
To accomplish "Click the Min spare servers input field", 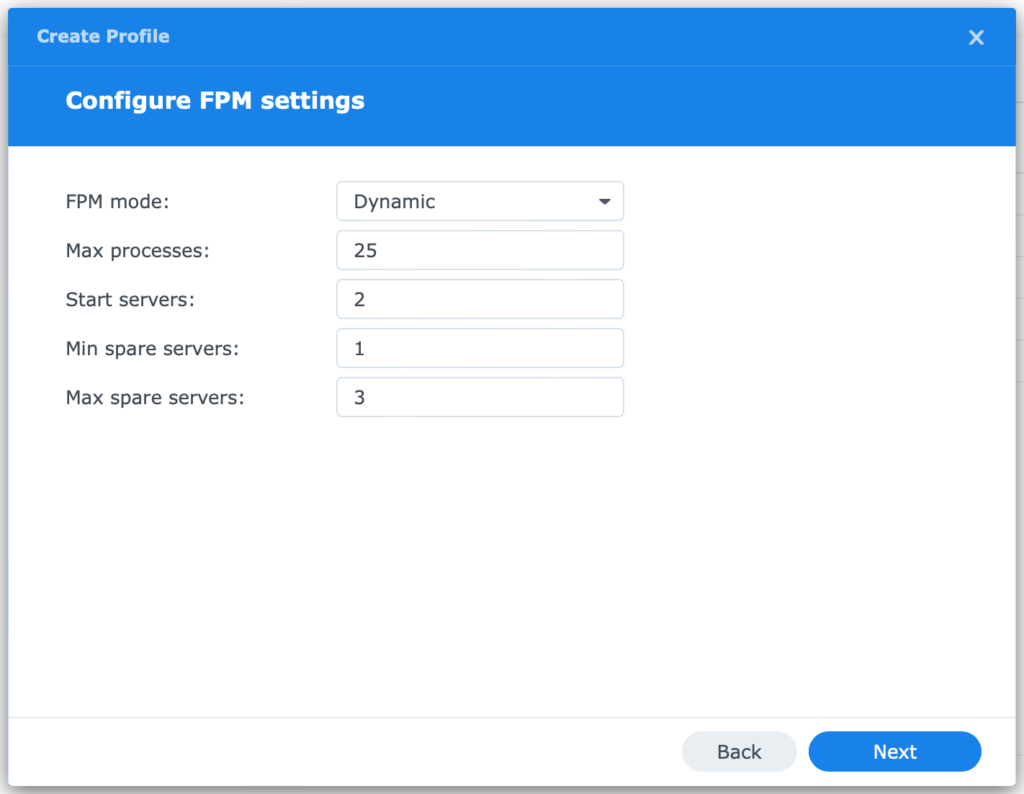I will pyautogui.click(x=480, y=348).
